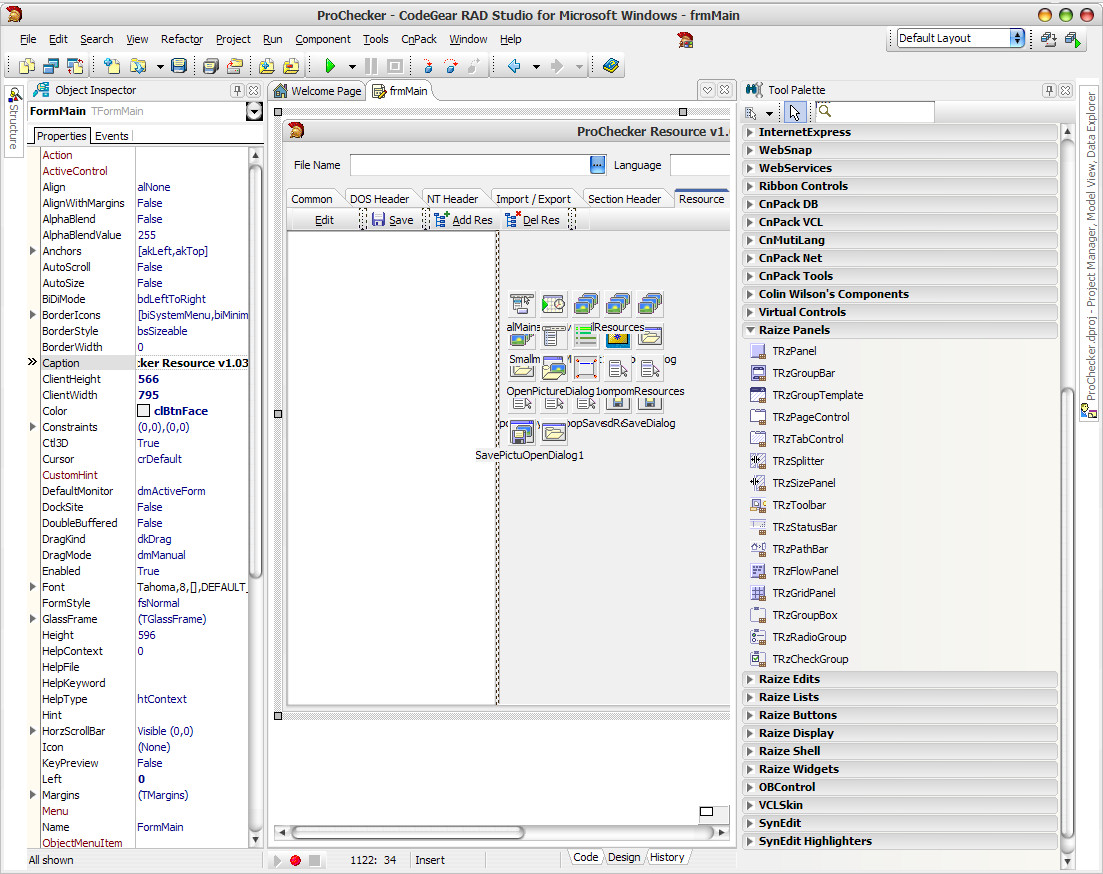Viewport: 1103px width, 874px height.
Task: Expand the Font property node
Action: coord(32,586)
